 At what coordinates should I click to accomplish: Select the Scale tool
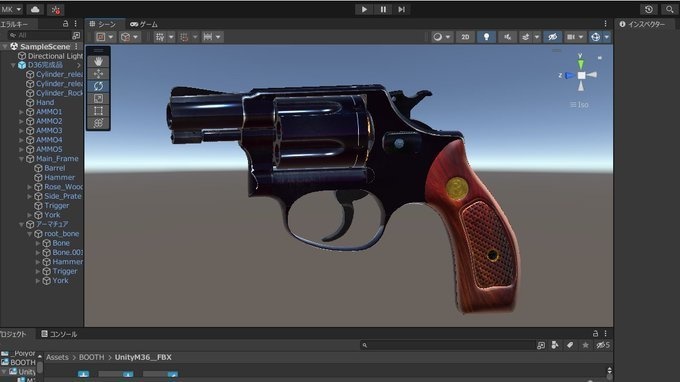(98, 98)
